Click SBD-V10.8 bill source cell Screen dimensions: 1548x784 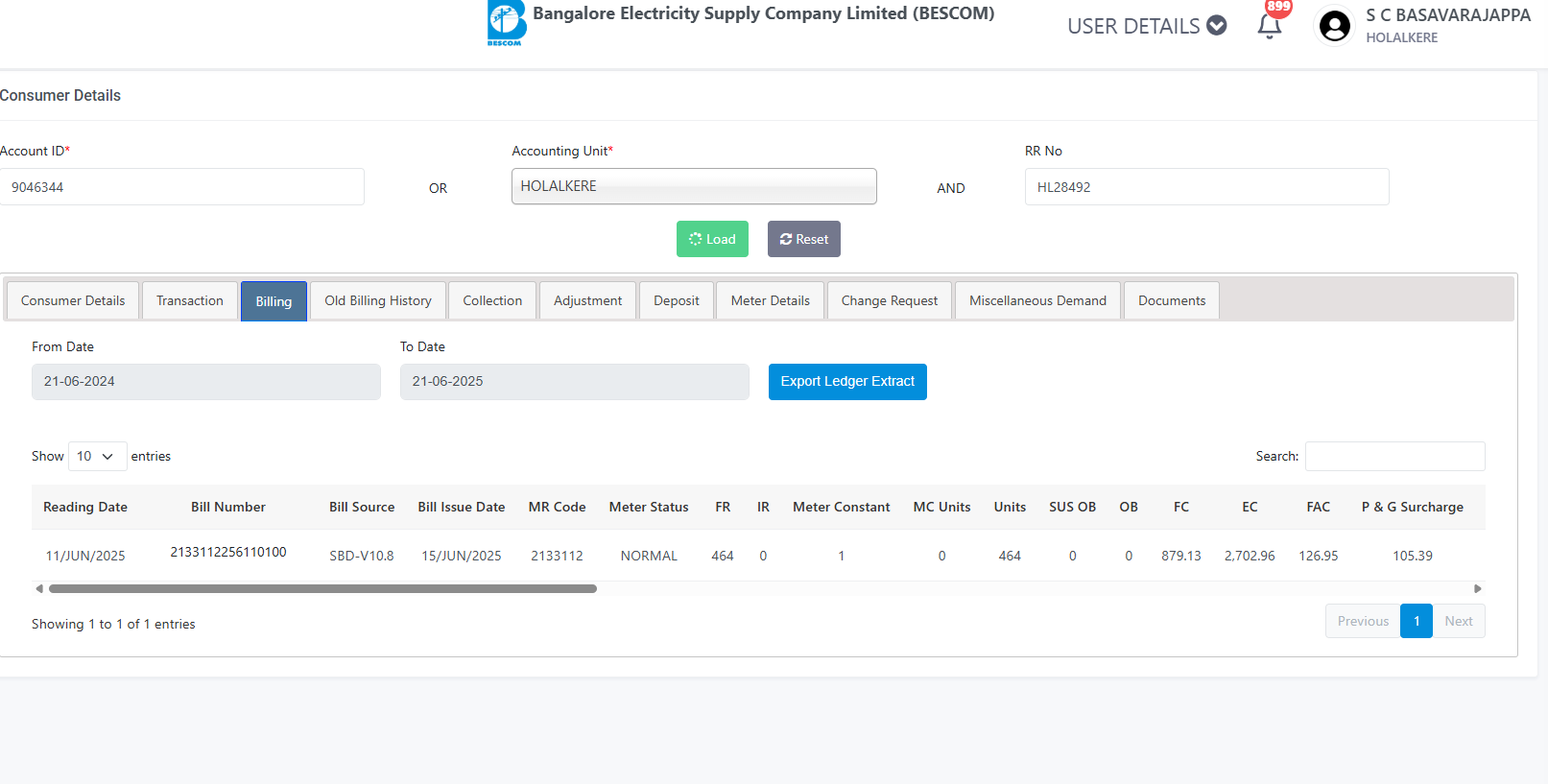(362, 556)
